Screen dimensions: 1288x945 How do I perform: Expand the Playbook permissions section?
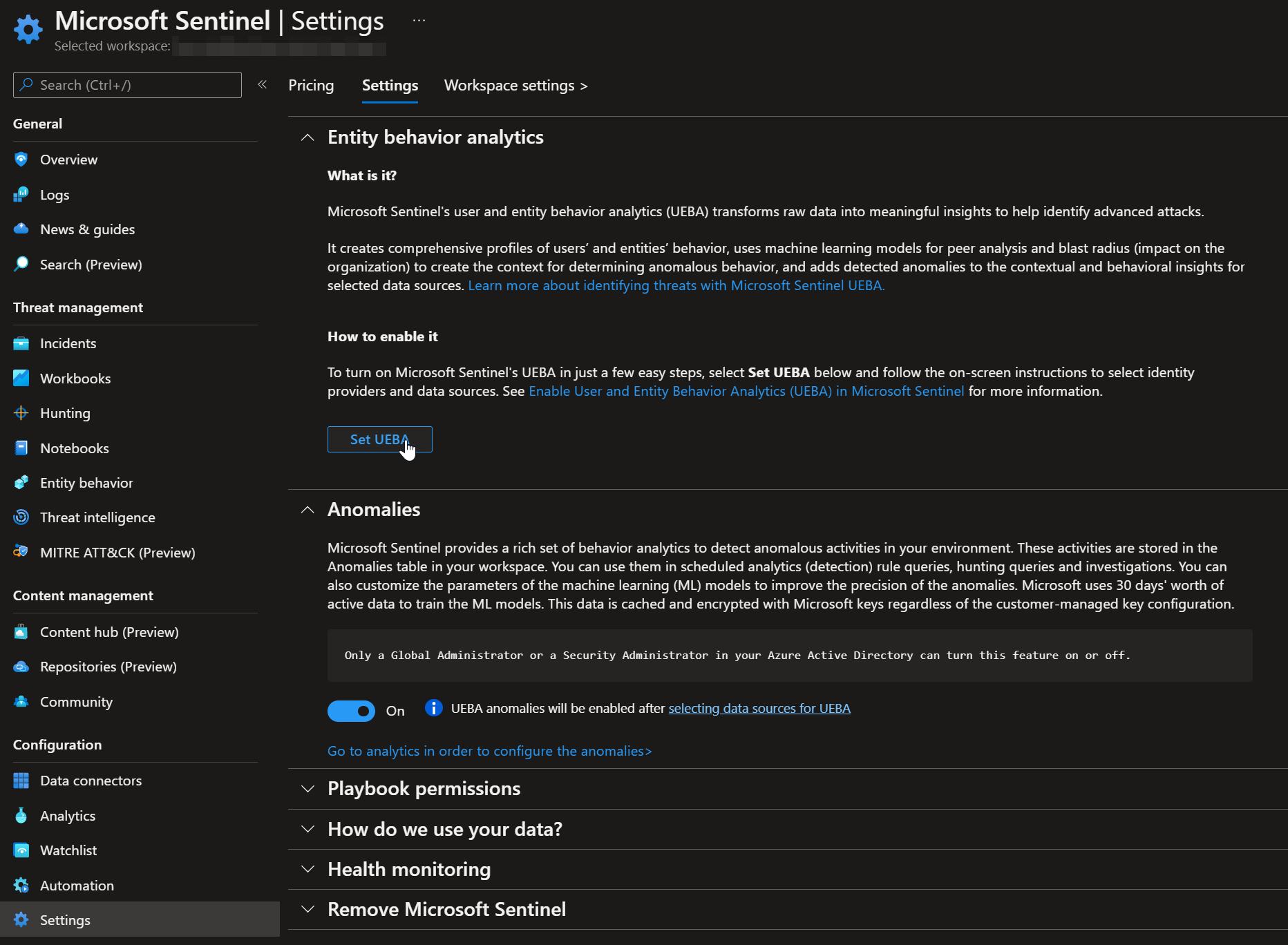pyautogui.click(x=307, y=789)
